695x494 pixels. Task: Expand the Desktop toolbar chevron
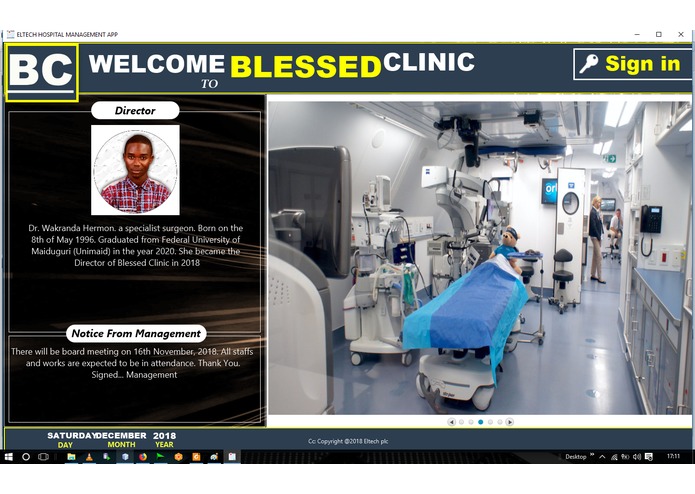[x=592, y=455]
